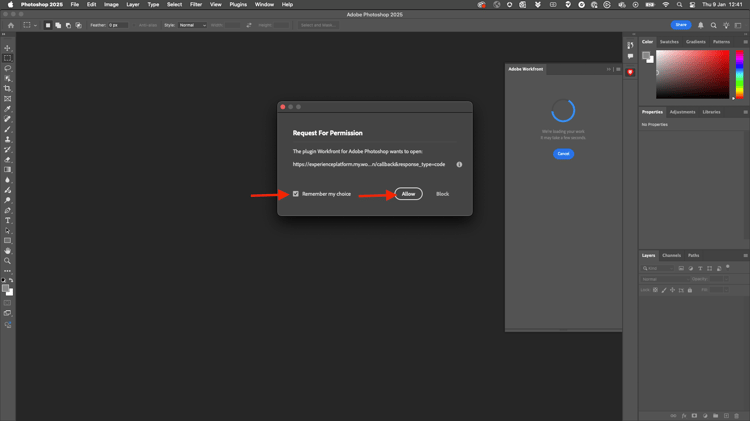750x421 pixels.
Task: Choose Add to selection mode
Action: pyautogui.click(x=58, y=25)
